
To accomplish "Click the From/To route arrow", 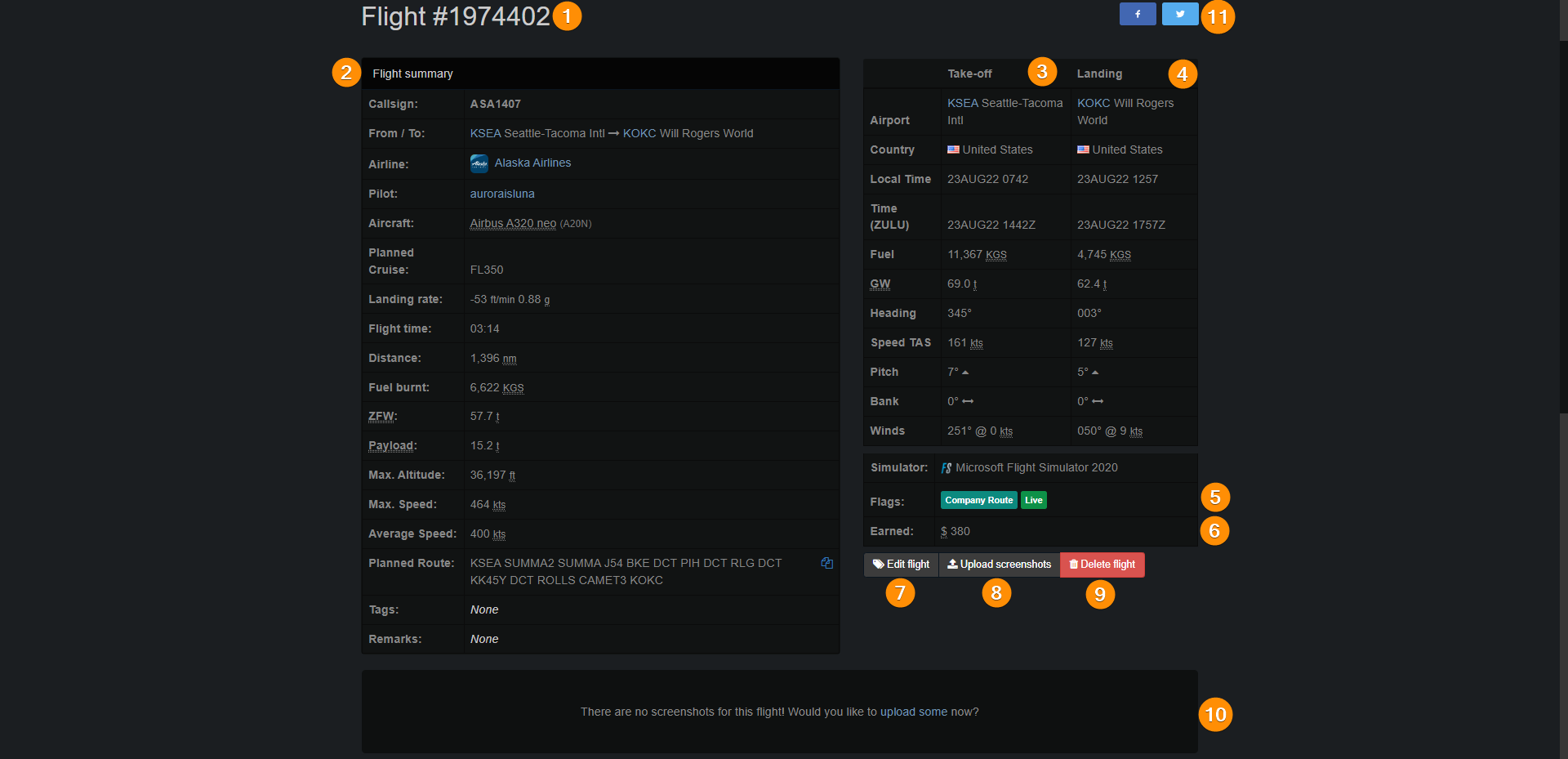I will point(614,134).
